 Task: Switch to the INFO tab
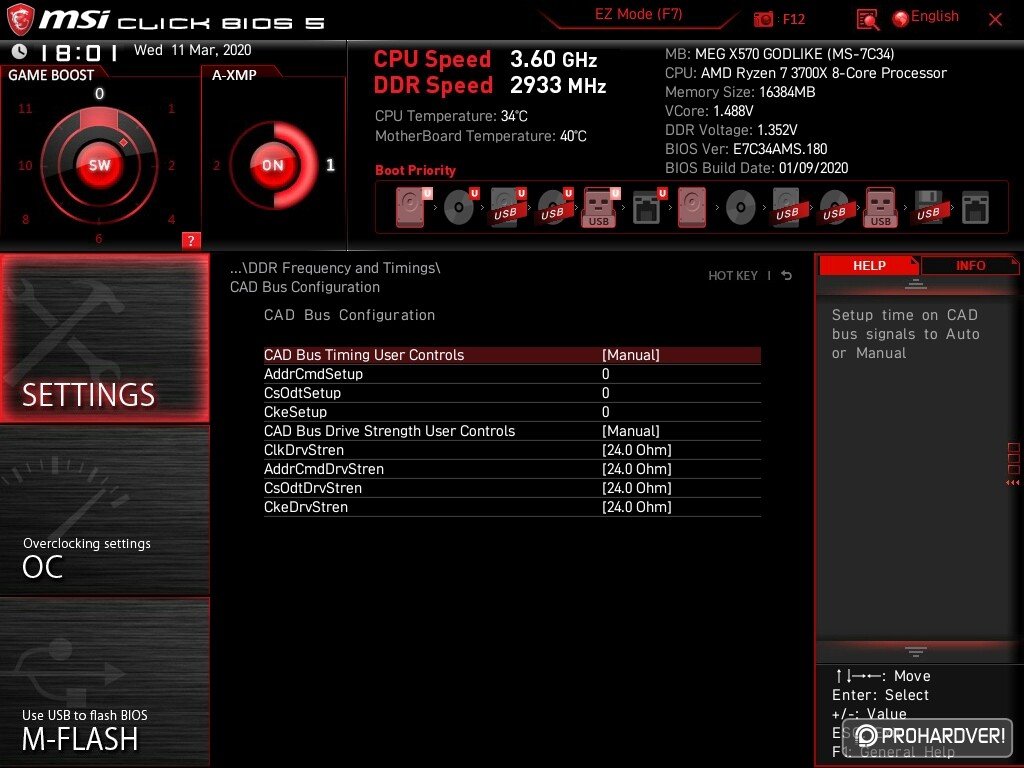click(x=970, y=266)
